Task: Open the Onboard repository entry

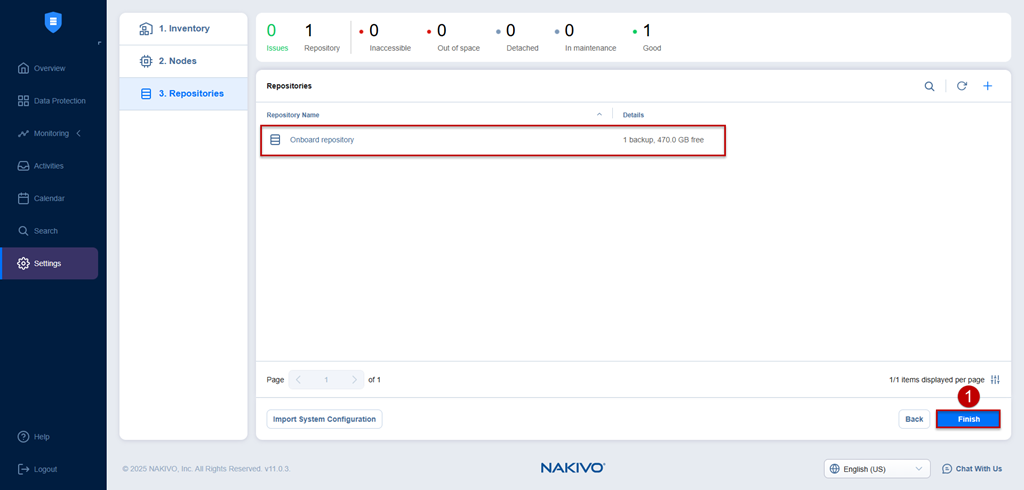Action: pyautogui.click(x=322, y=140)
